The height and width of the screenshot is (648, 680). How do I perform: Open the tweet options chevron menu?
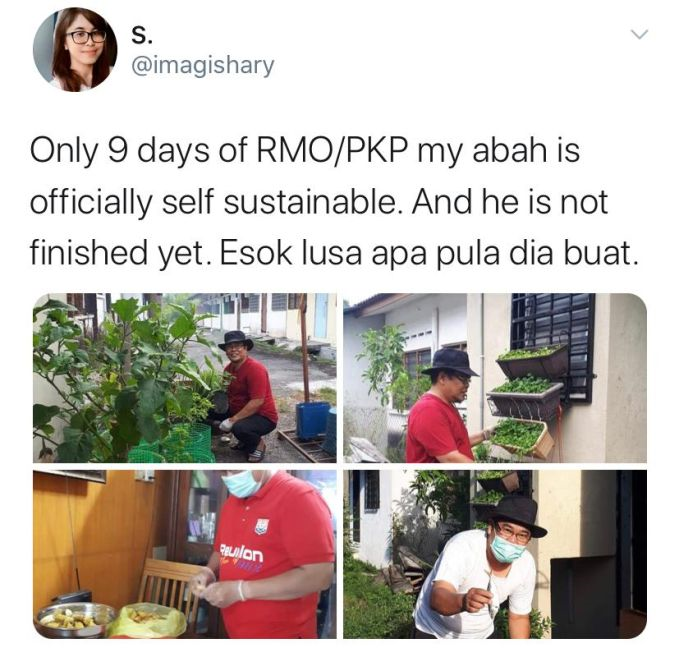click(639, 34)
